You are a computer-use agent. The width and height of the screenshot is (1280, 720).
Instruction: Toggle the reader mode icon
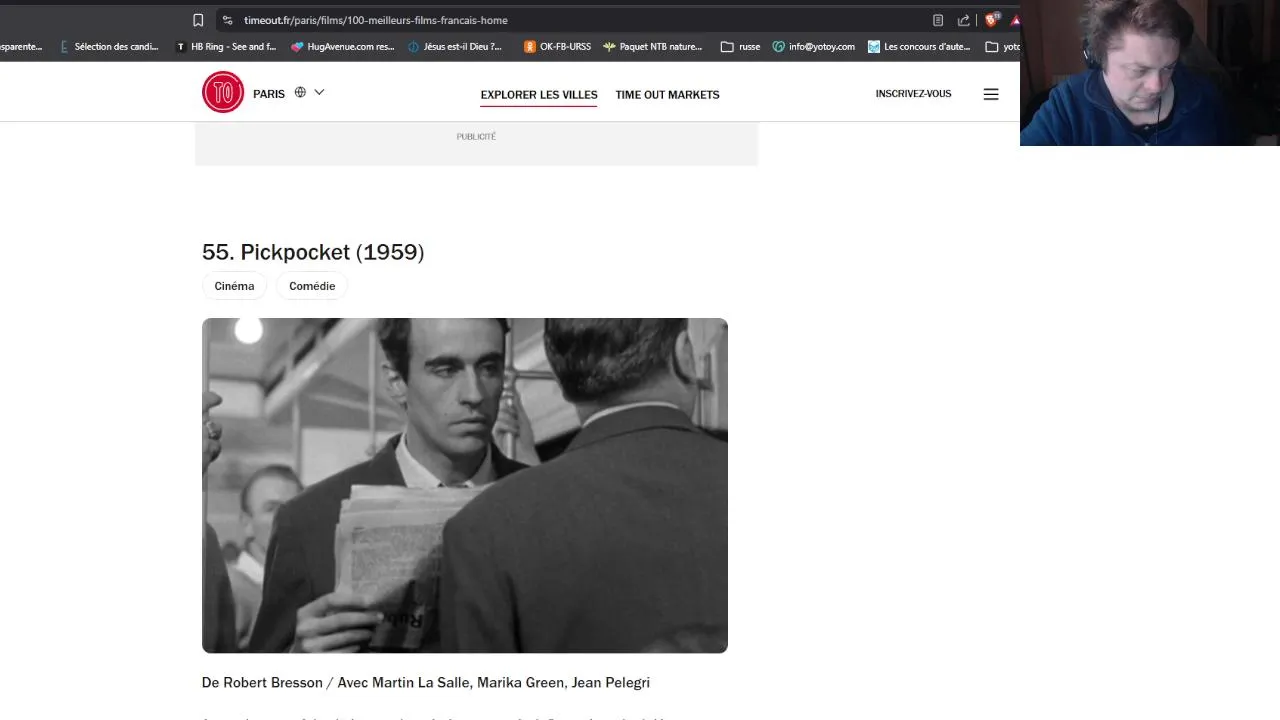coord(938,20)
